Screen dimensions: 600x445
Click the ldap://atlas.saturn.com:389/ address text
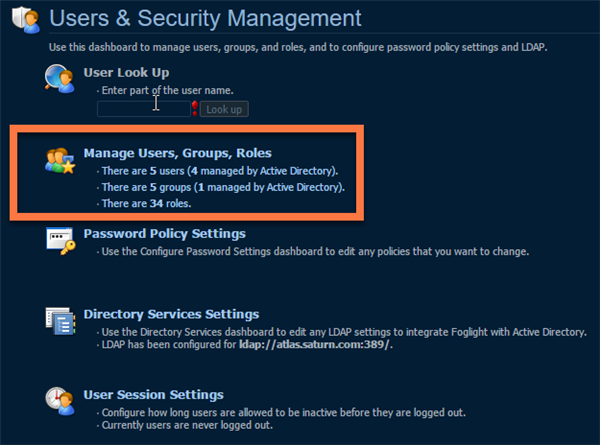coord(315,344)
